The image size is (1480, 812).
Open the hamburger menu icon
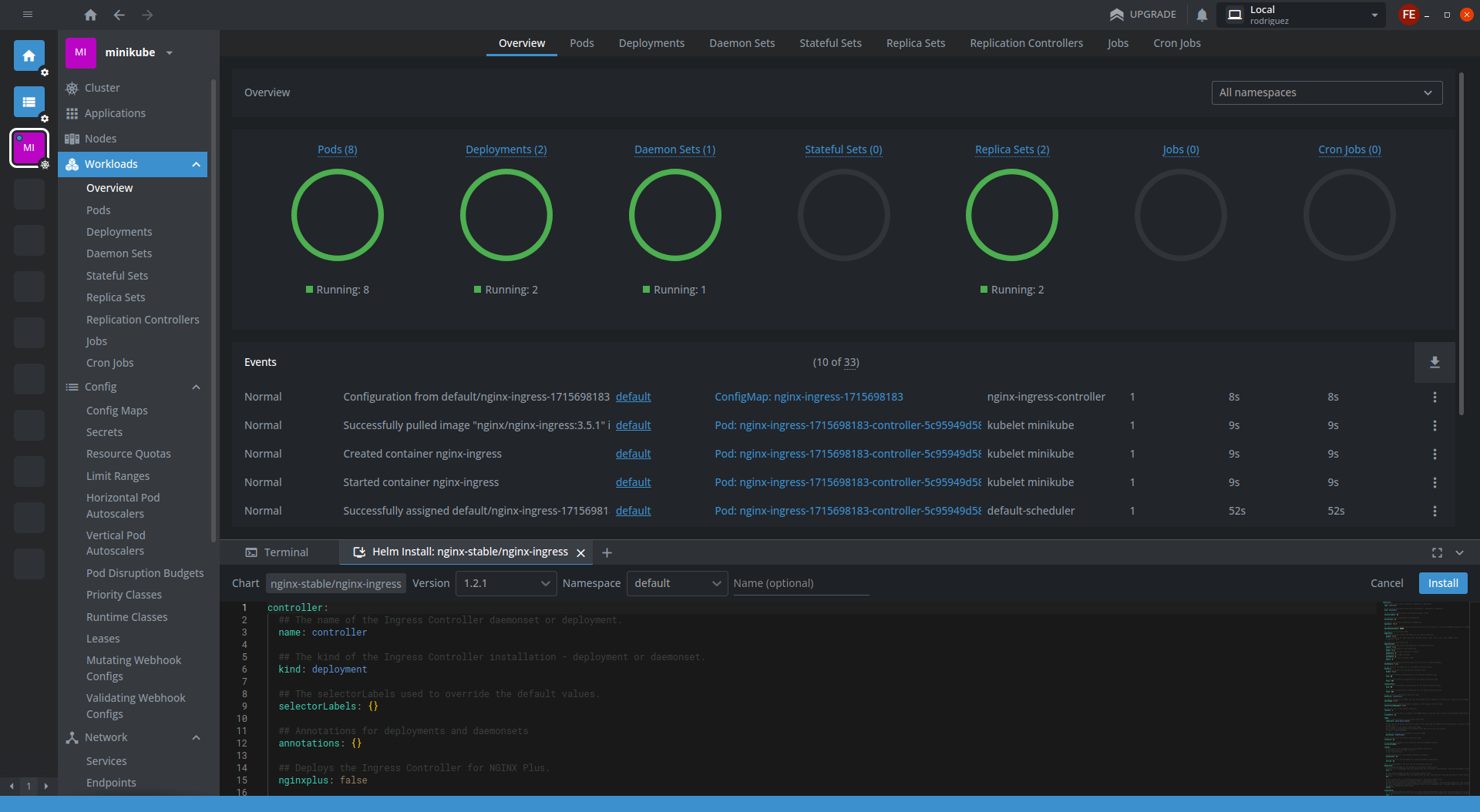[28, 14]
